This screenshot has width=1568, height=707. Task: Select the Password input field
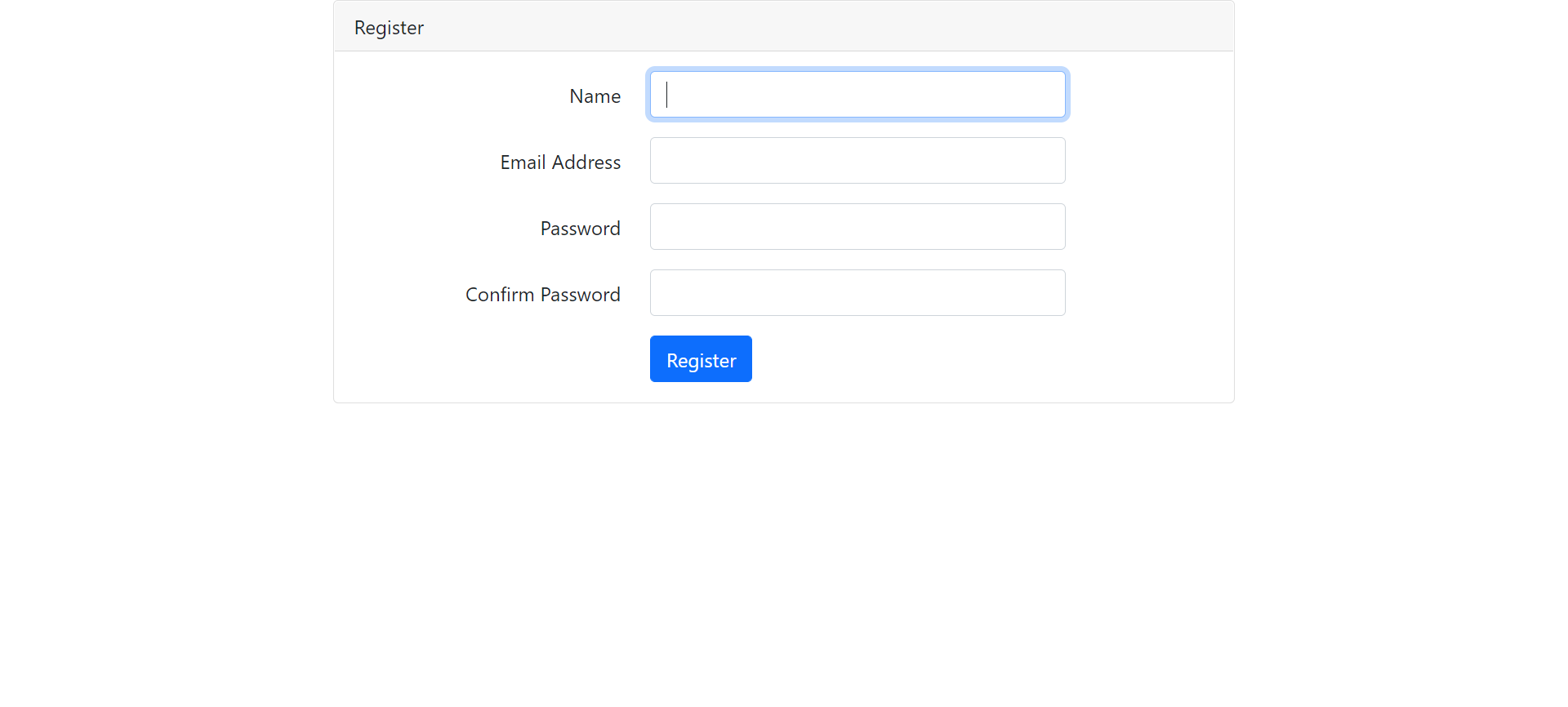[x=857, y=227]
